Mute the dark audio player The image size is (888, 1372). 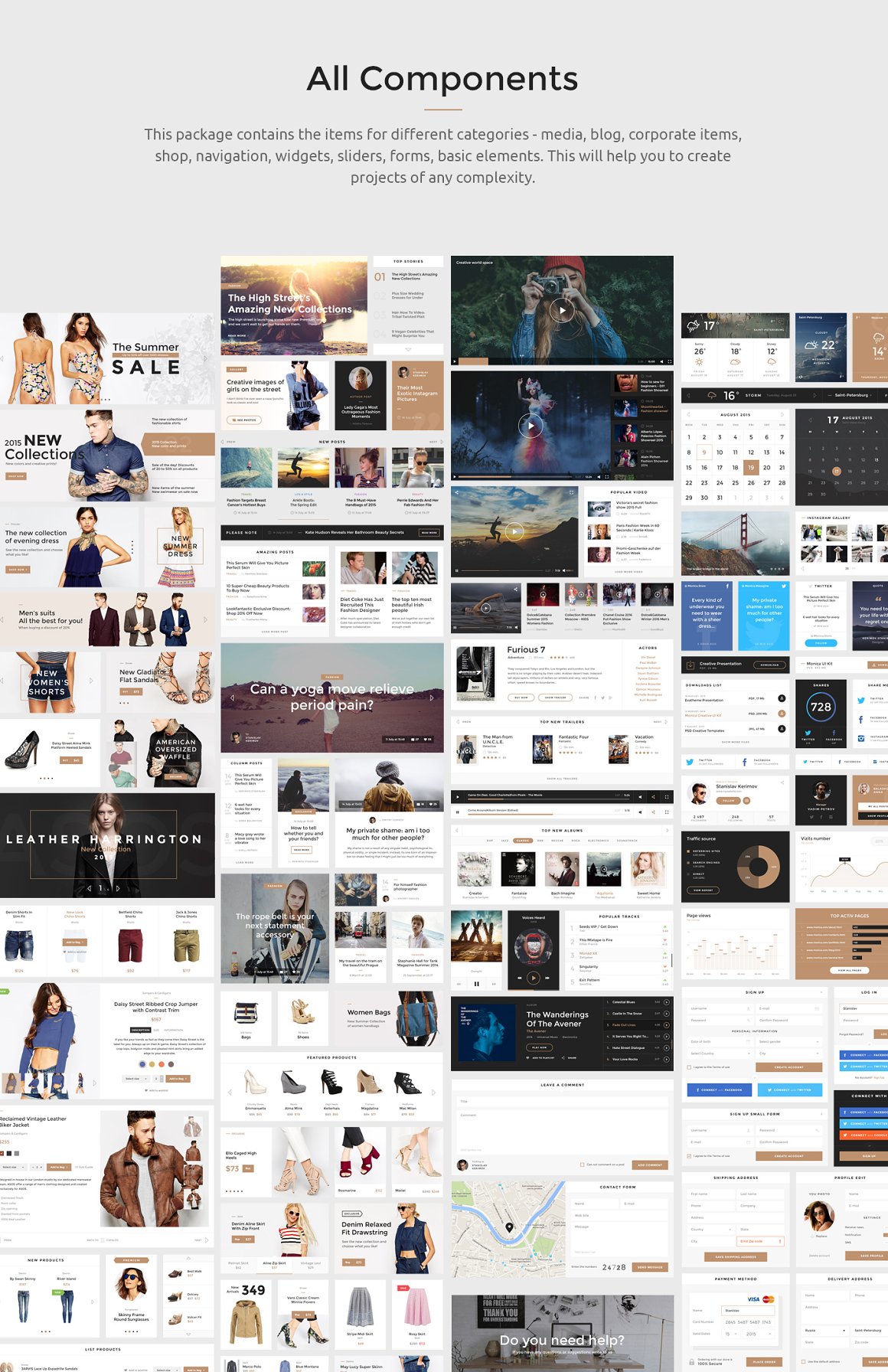[639, 796]
